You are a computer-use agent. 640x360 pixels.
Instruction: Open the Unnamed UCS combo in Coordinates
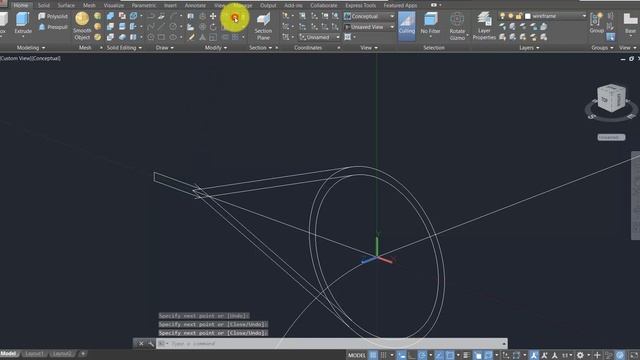pyautogui.click(x=319, y=37)
